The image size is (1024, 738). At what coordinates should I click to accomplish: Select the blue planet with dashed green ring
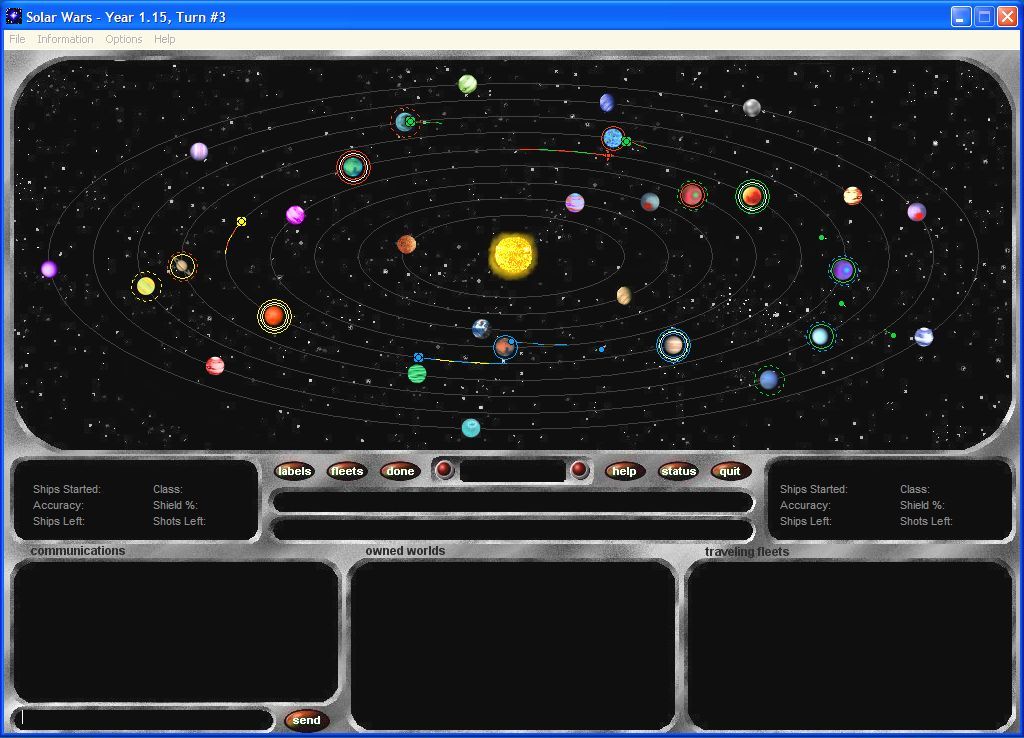pyautogui.click(x=769, y=379)
